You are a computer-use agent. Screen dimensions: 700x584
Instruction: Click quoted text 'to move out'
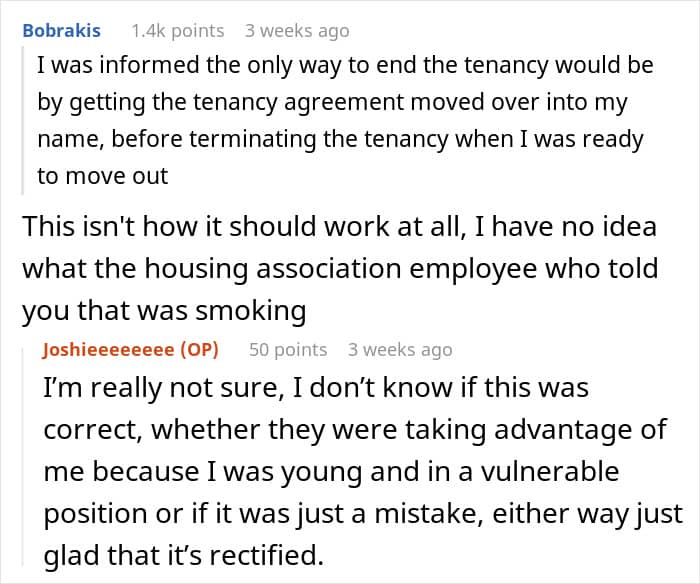[x=103, y=176]
